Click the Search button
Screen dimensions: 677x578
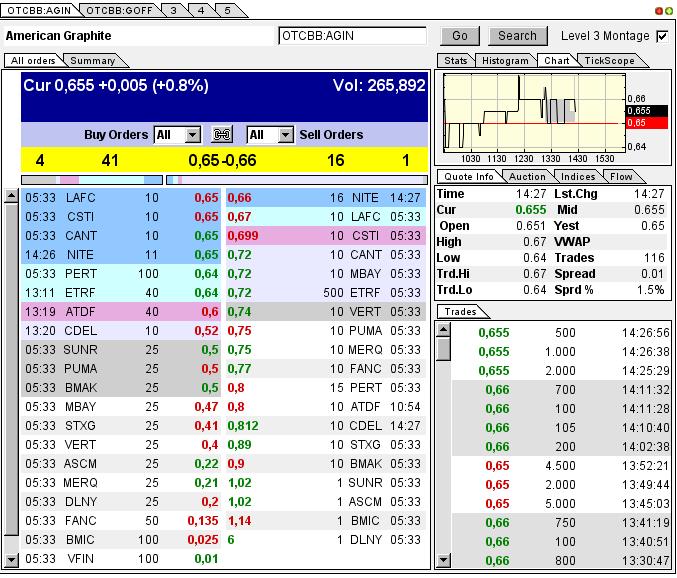[x=517, y=36]
